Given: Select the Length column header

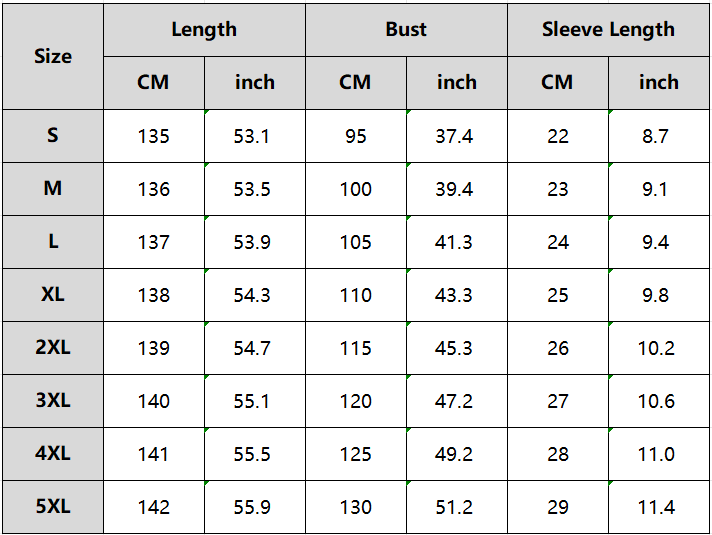Looking at the screenshot, I should [204, 29].
